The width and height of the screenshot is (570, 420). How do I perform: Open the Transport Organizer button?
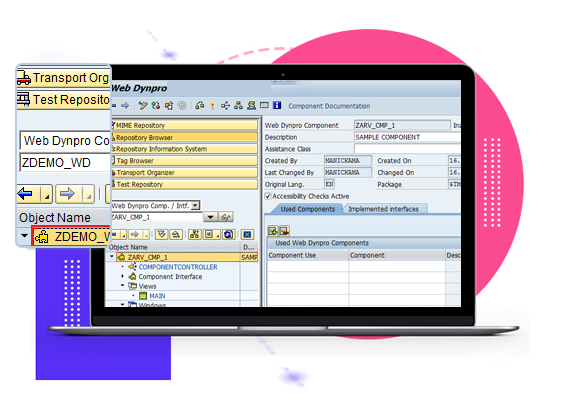(184, 172)
